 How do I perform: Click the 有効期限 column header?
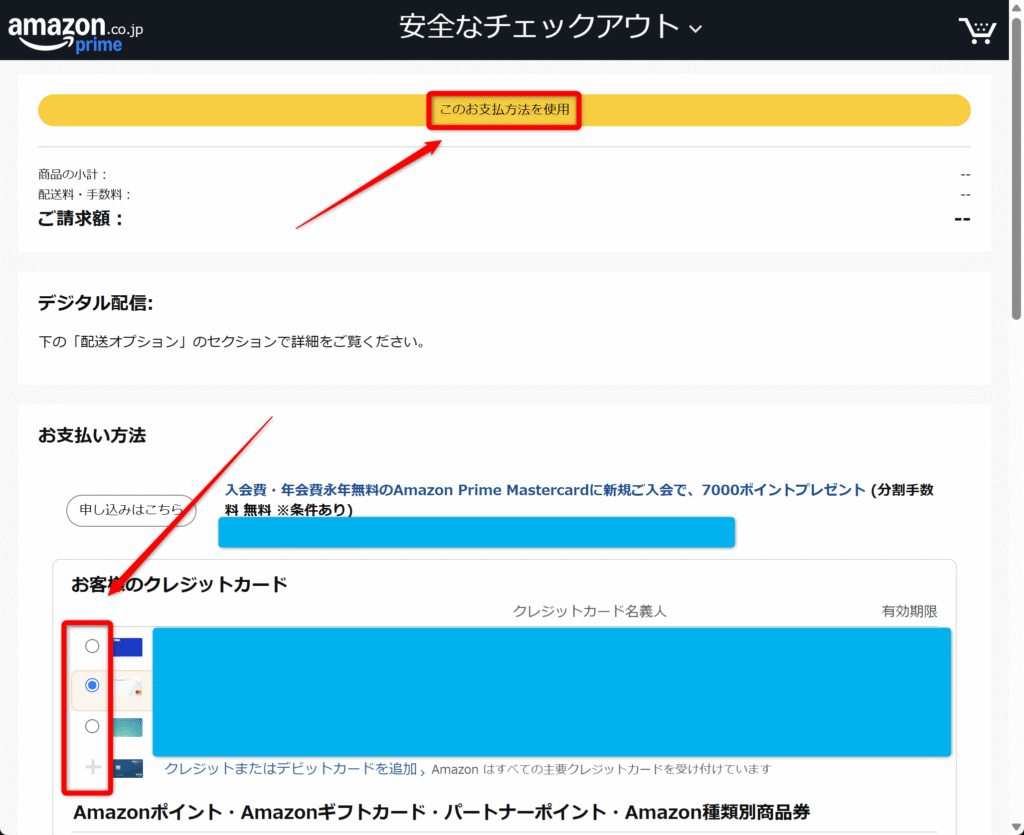[x=909, y=611]
